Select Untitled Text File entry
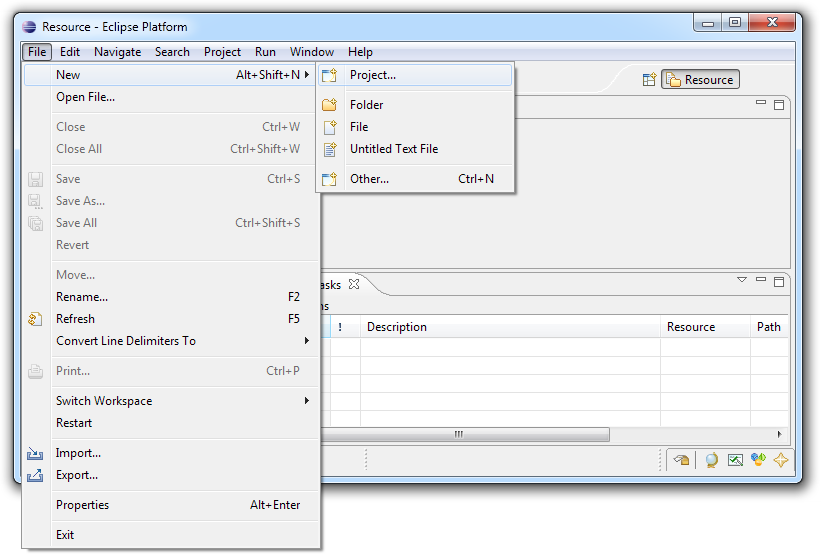Viewport: 821px width, 554px height. pos(415,149)
